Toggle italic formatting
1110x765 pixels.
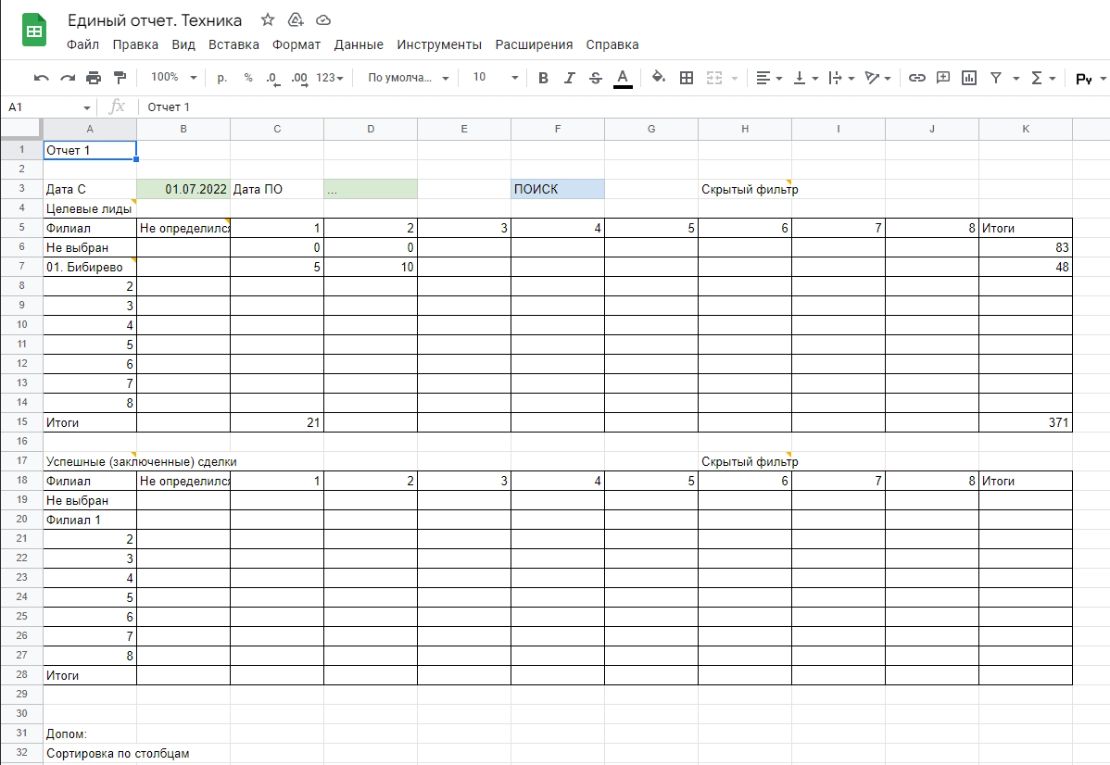coord(569,78)
